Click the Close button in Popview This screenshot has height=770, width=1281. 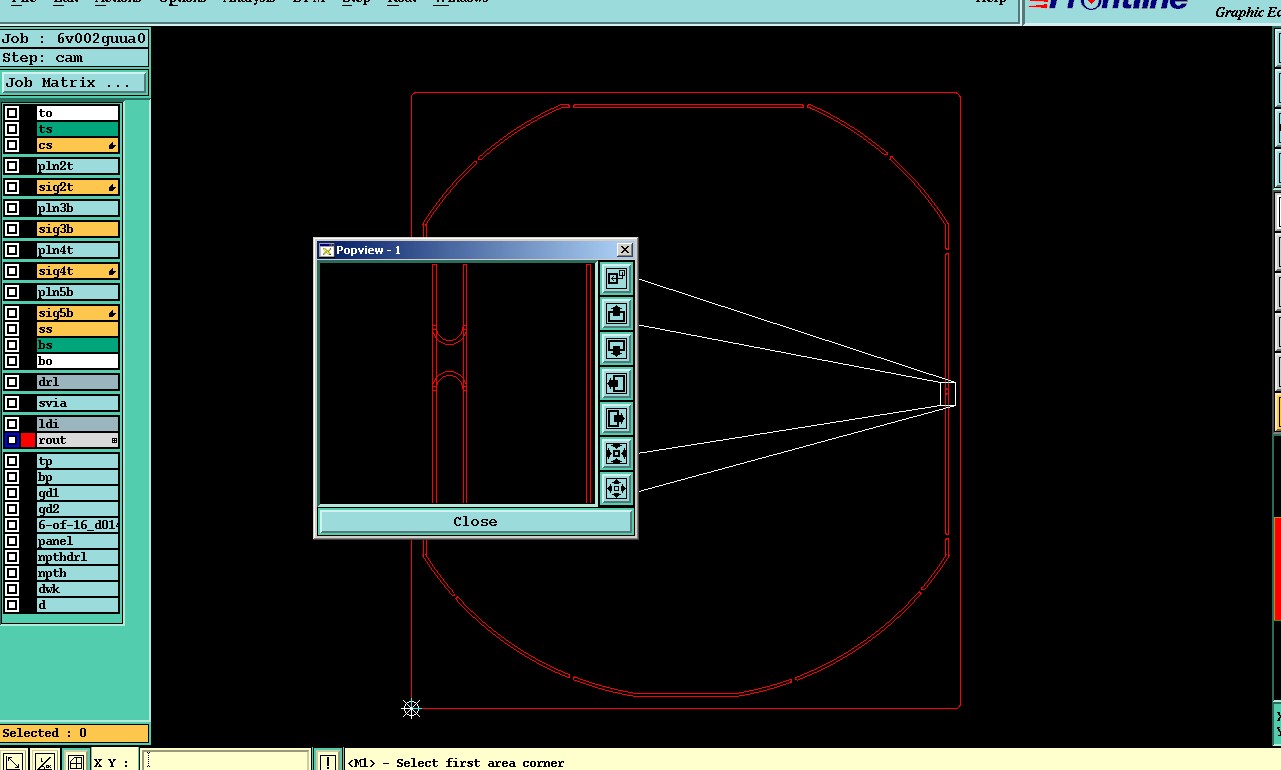475,521
